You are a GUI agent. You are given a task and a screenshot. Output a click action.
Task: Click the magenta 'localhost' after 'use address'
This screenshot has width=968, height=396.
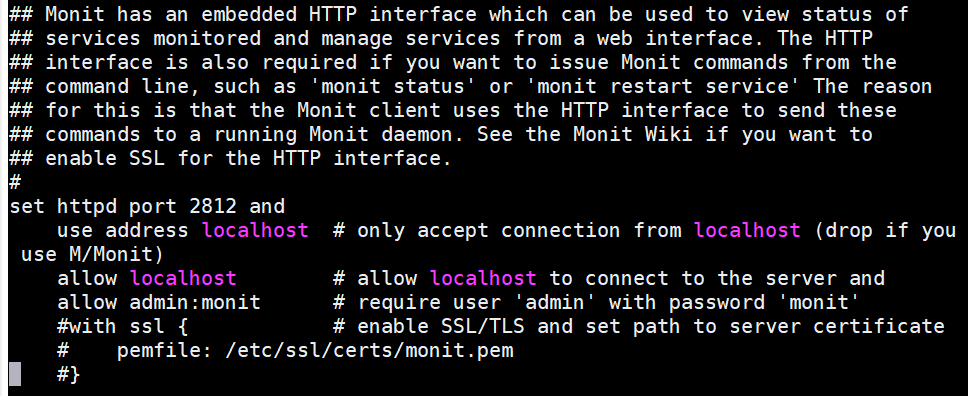tap(256, 230)
